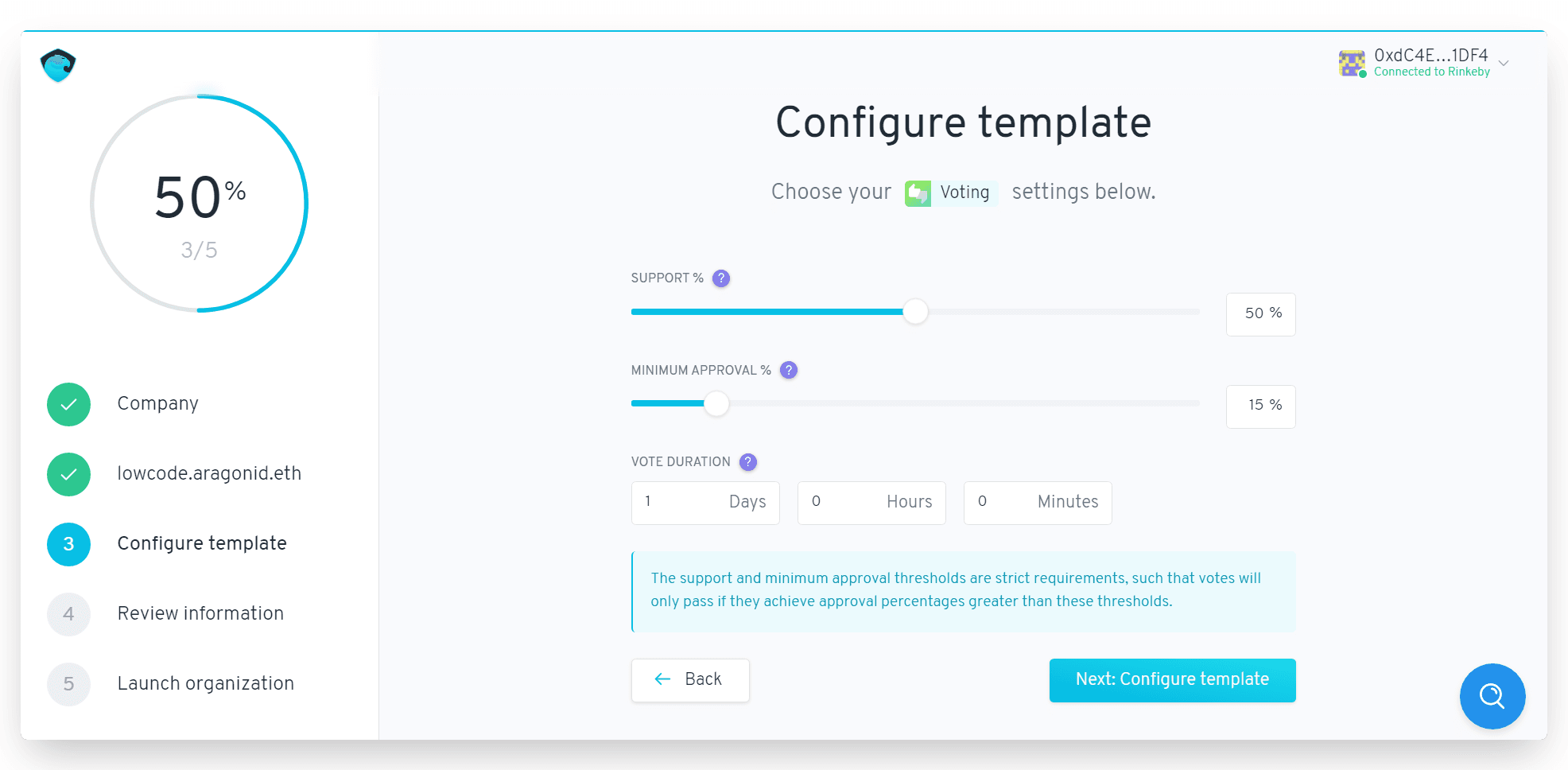Select step 5 Launch organization
This screenshot has height=770, width=1568.
(x=205, y=684)
